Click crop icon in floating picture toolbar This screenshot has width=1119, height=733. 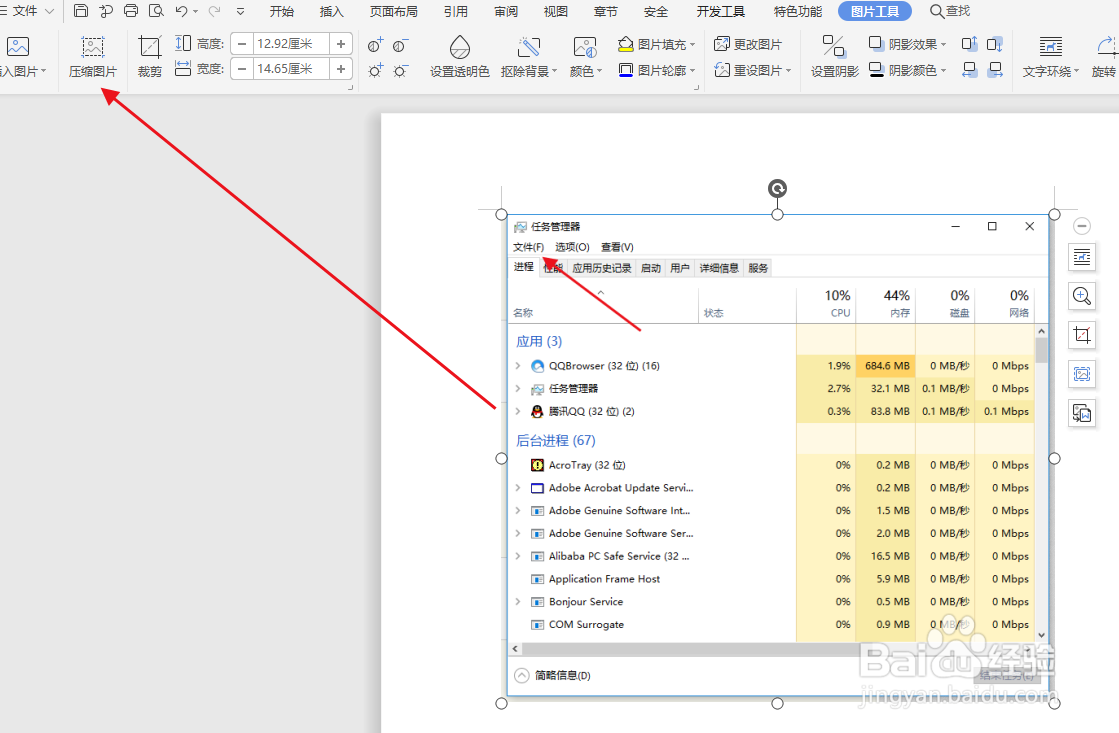coord(1082,335)
